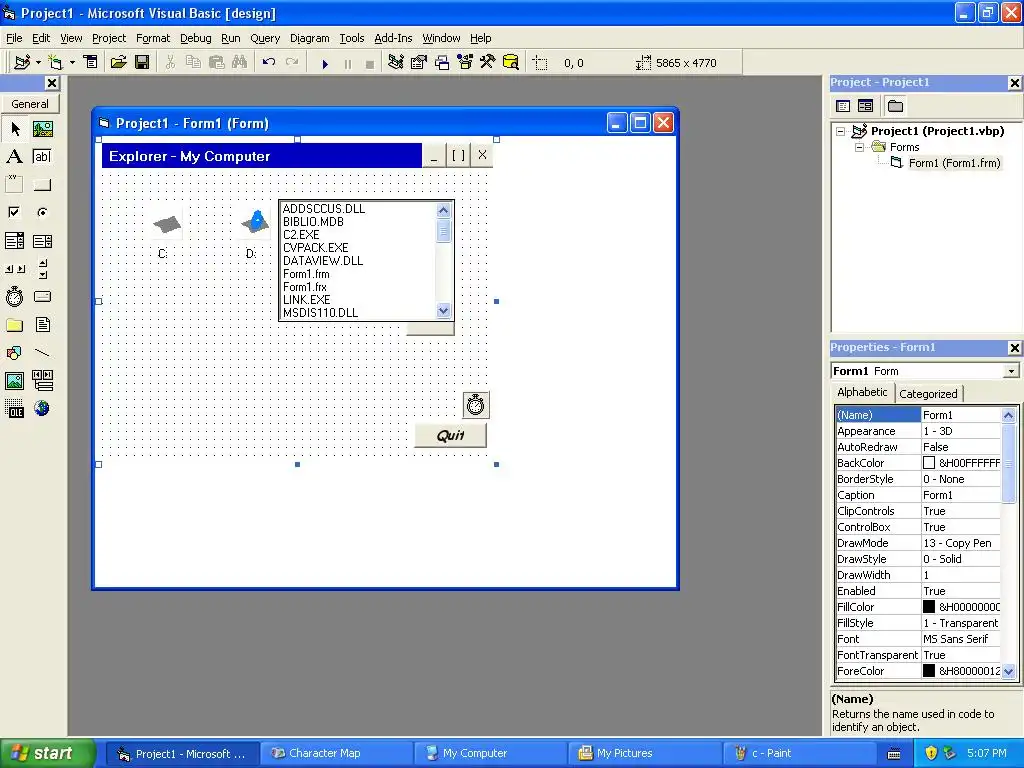
Task: Open the Add-Ins menu
Action: pos(393,38)
